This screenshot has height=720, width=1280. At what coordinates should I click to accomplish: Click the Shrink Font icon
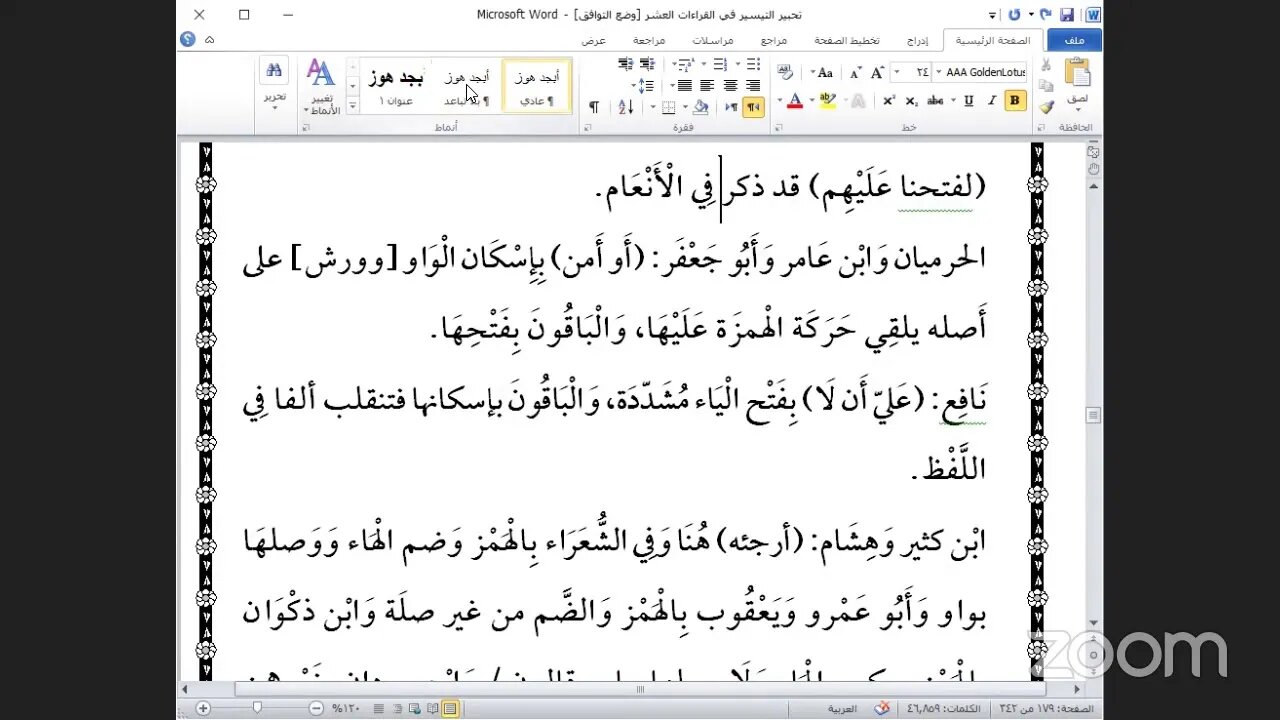(x=856, y=72)
